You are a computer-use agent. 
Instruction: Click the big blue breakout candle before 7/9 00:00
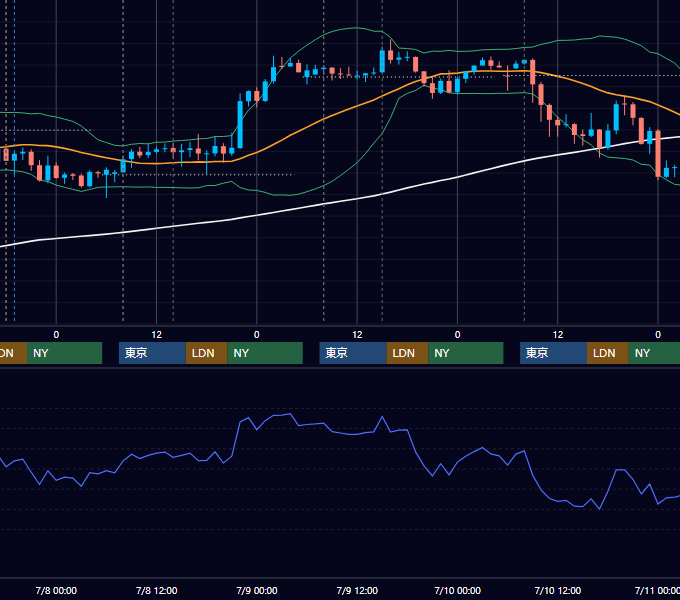pyautogui.click(x=240, y=123)
